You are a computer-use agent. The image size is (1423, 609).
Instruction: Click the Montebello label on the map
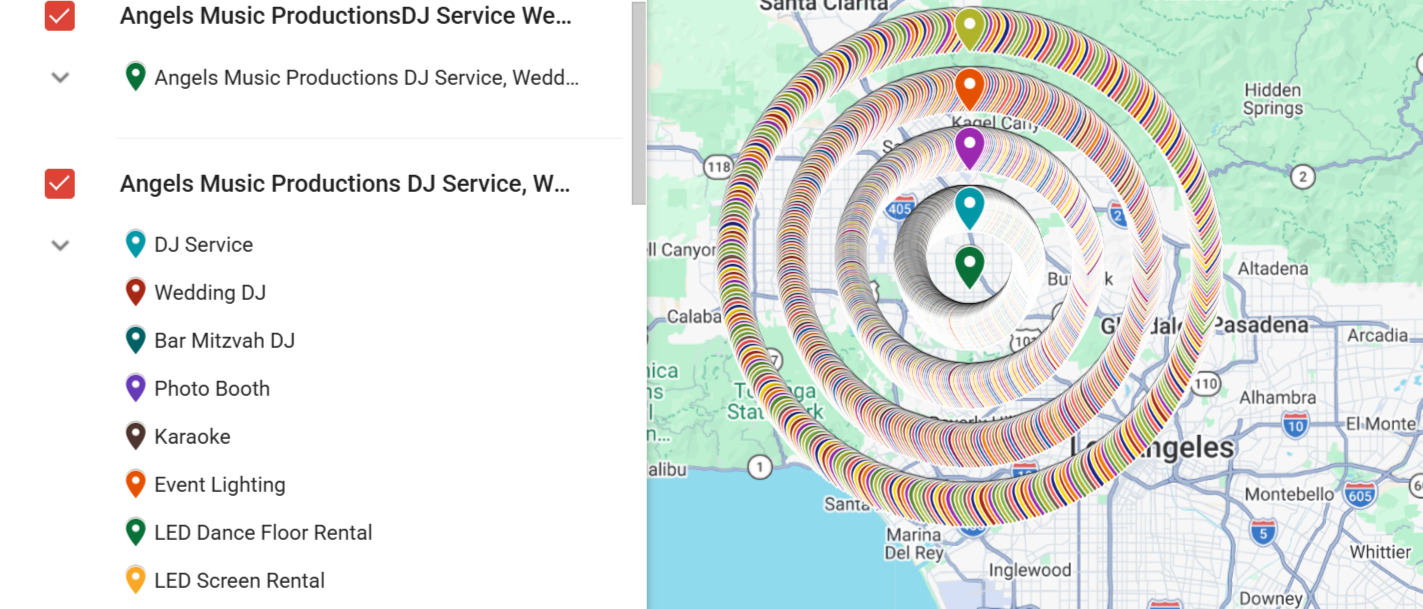pos(1289,494)
